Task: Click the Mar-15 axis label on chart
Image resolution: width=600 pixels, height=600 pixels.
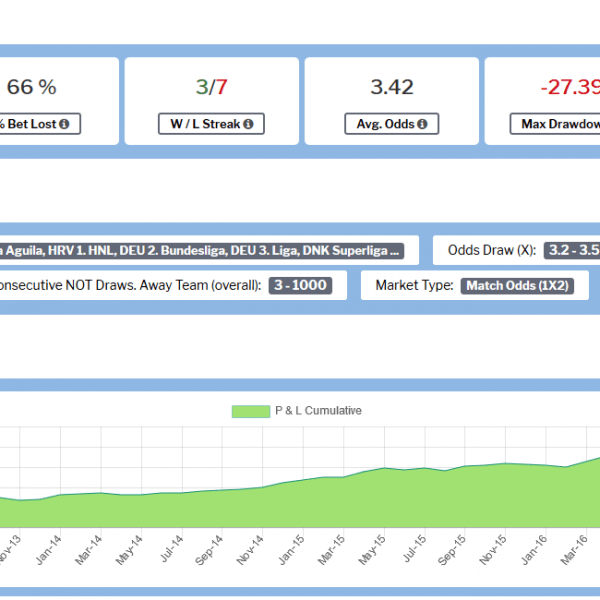Action: click(332, 550)
